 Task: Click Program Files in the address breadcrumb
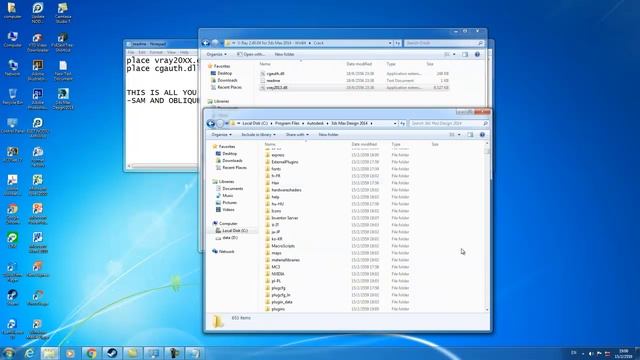(287, 123)
